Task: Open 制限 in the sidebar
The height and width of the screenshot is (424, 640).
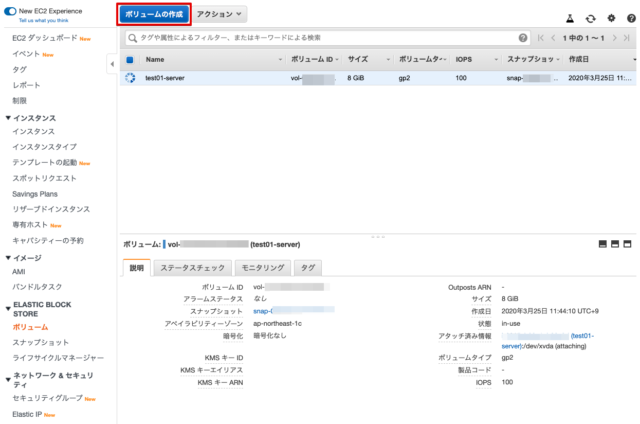Action: coord(19,100)
